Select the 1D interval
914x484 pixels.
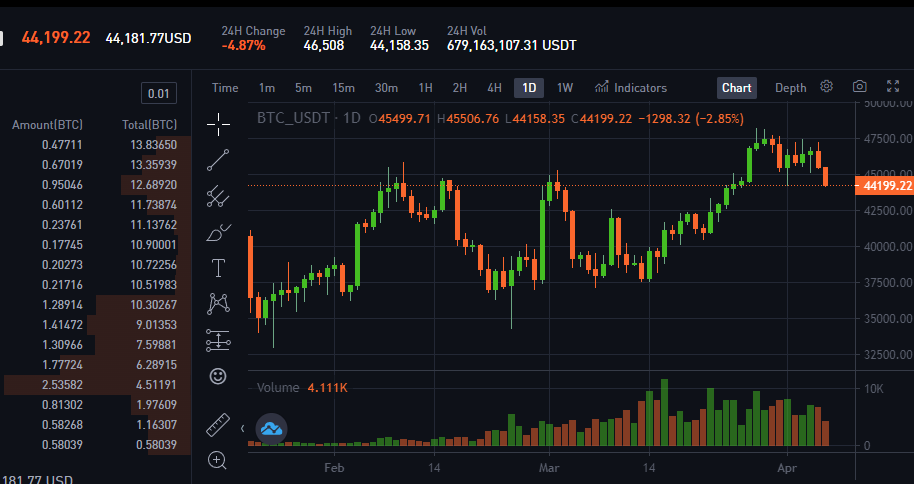coord(529,88)
